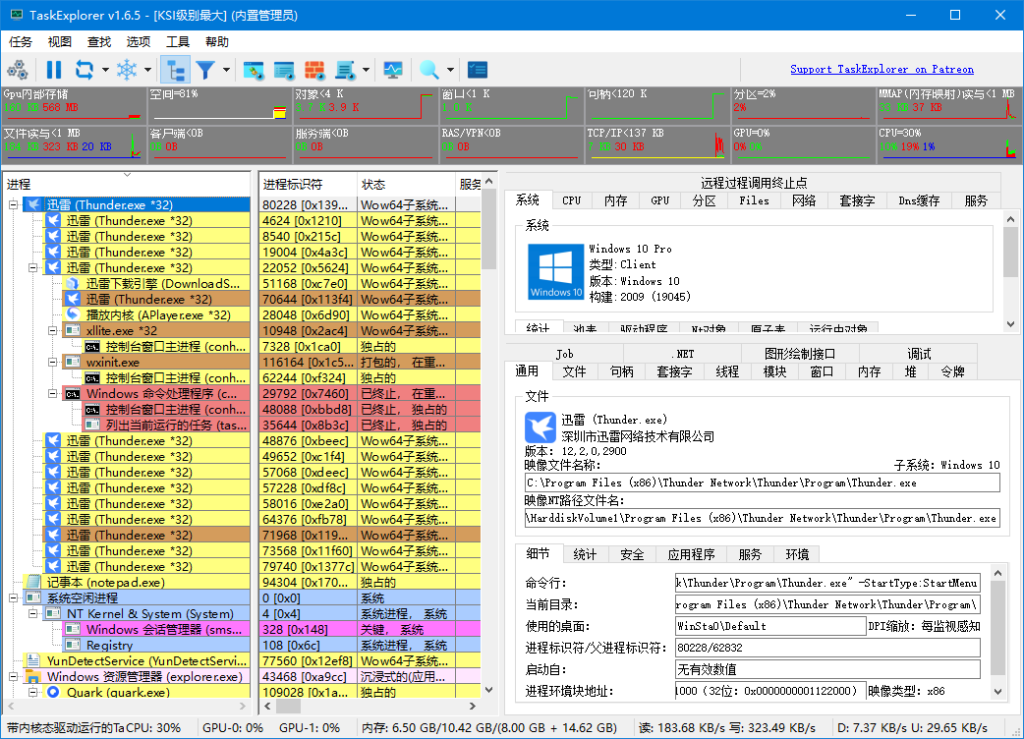Click the snowflake freeze icon
Viewport: 1024px width, 739px height.
point(126,69)
